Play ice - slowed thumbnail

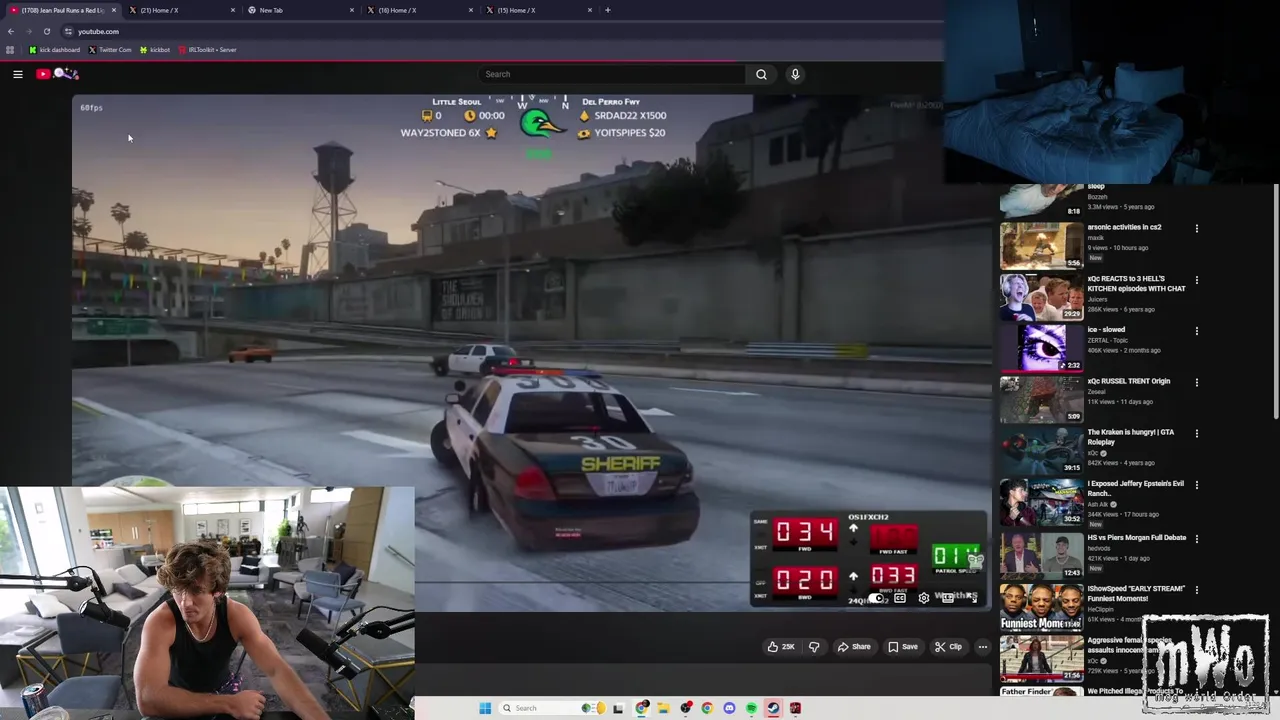click(x=1041, y=348)
